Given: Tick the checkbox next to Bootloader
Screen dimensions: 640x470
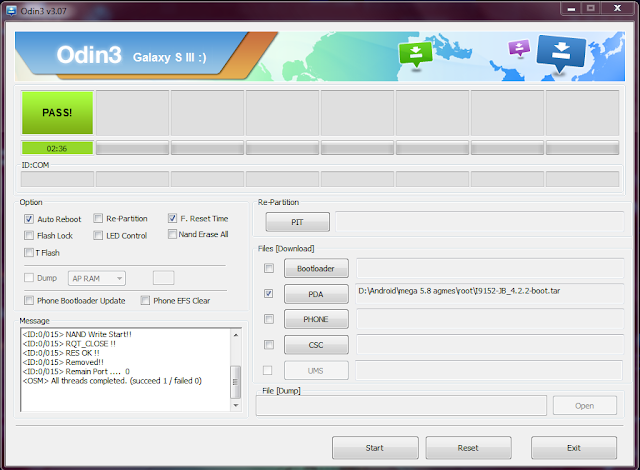Looking at the screenshot, I should coord(269,268).
